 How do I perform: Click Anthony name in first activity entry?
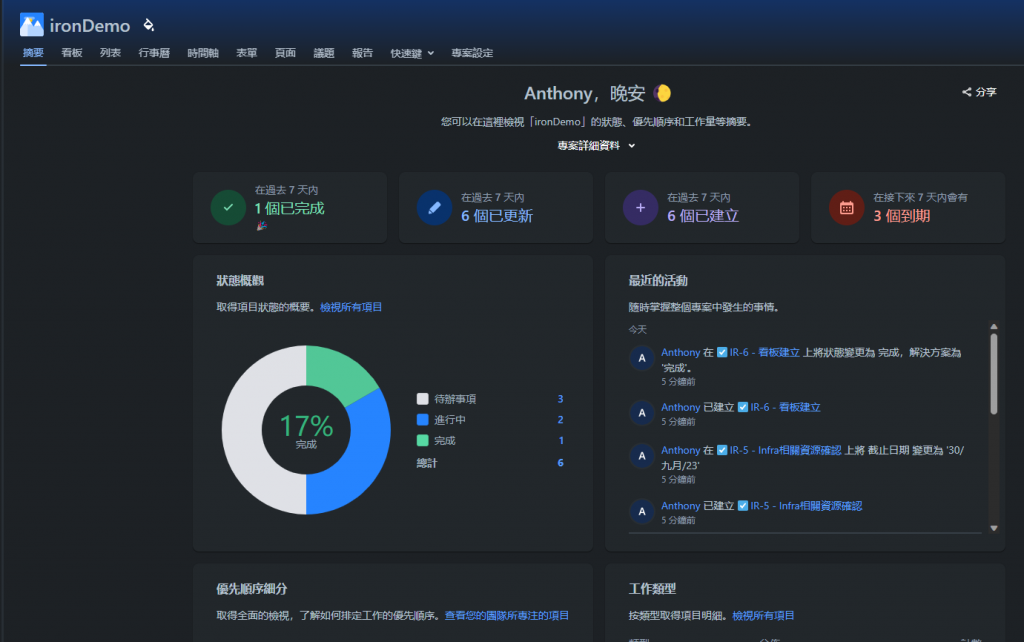click(680, 352)
